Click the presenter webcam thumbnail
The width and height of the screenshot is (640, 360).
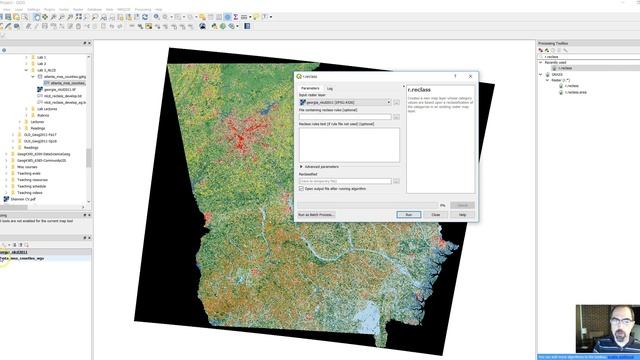point(608,329)
